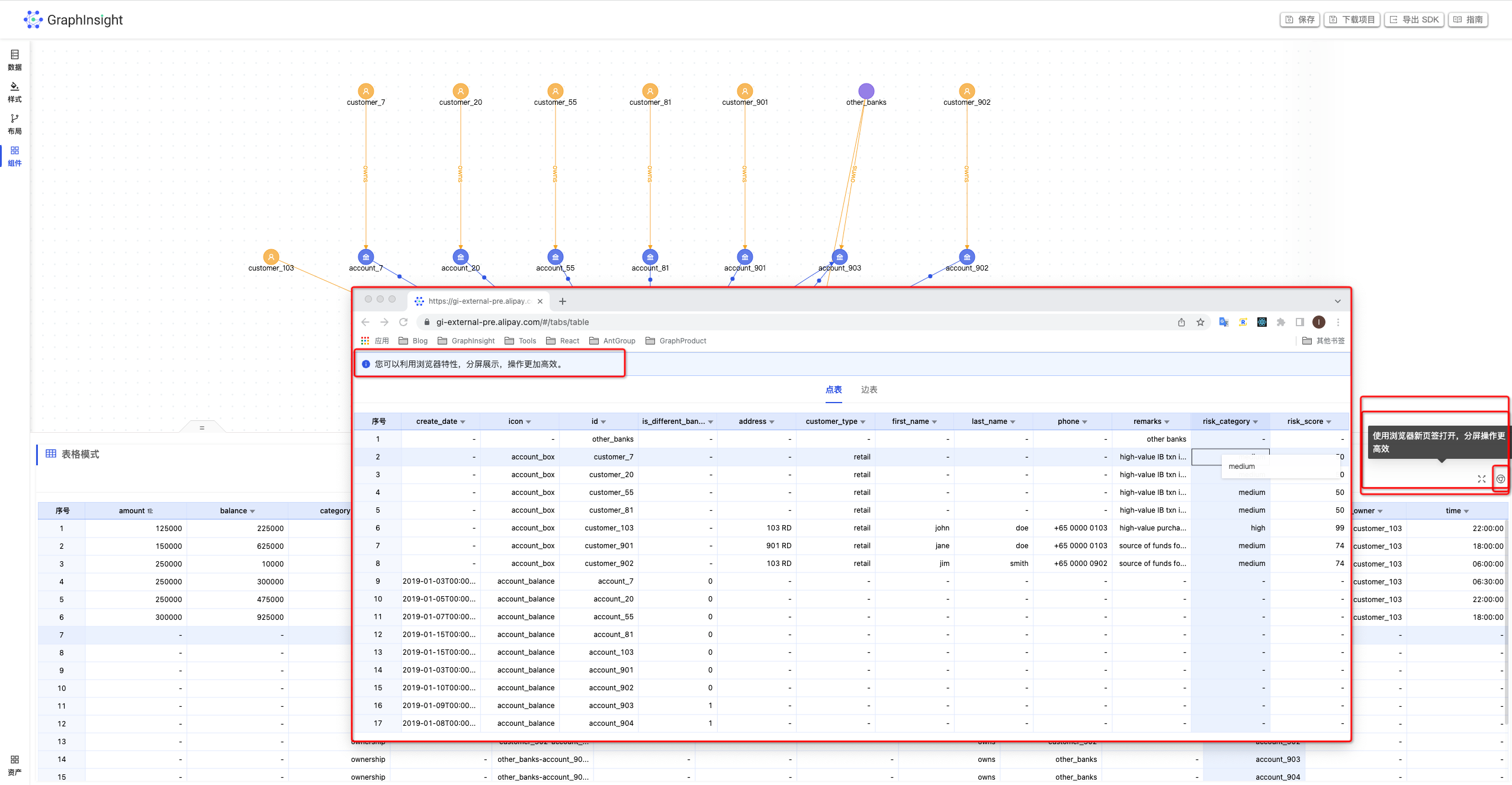The height and width of the screenshot is (785, 1512).
Task: Click the share icon in browser address bar
Action: pos(1182,322)
